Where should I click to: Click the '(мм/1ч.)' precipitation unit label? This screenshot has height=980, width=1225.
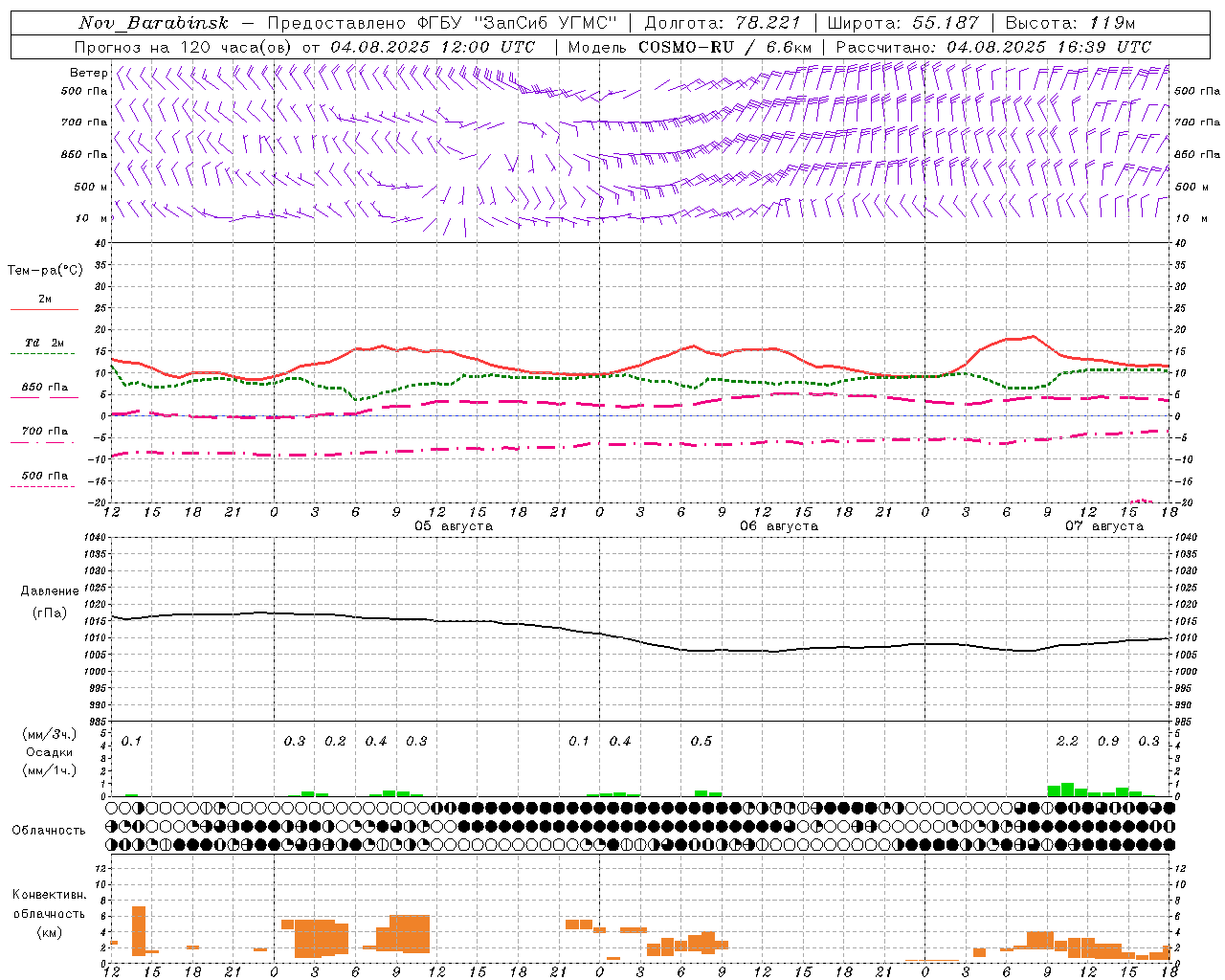tap(50, 770)
